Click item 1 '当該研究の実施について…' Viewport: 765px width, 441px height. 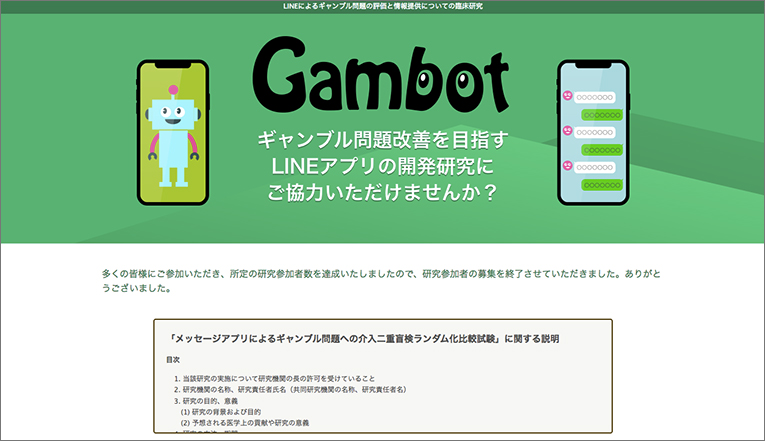click(275, 379)
